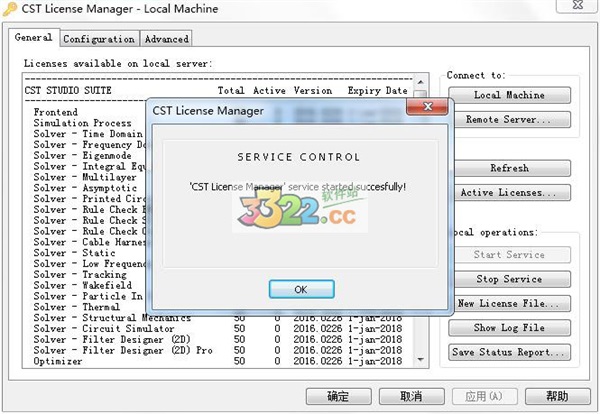
Task: Click the key icon in title bar
Action: click(x=10, y=8)
